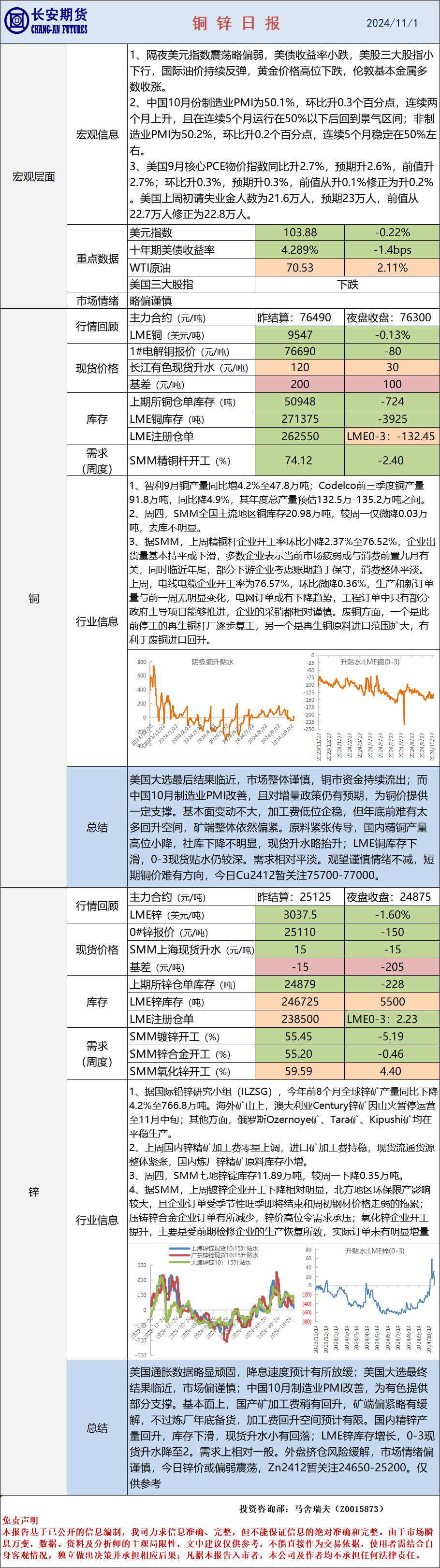Click the LME0-3：-132.45 cell
The image size is (440, 1568).
pos(392,436)
